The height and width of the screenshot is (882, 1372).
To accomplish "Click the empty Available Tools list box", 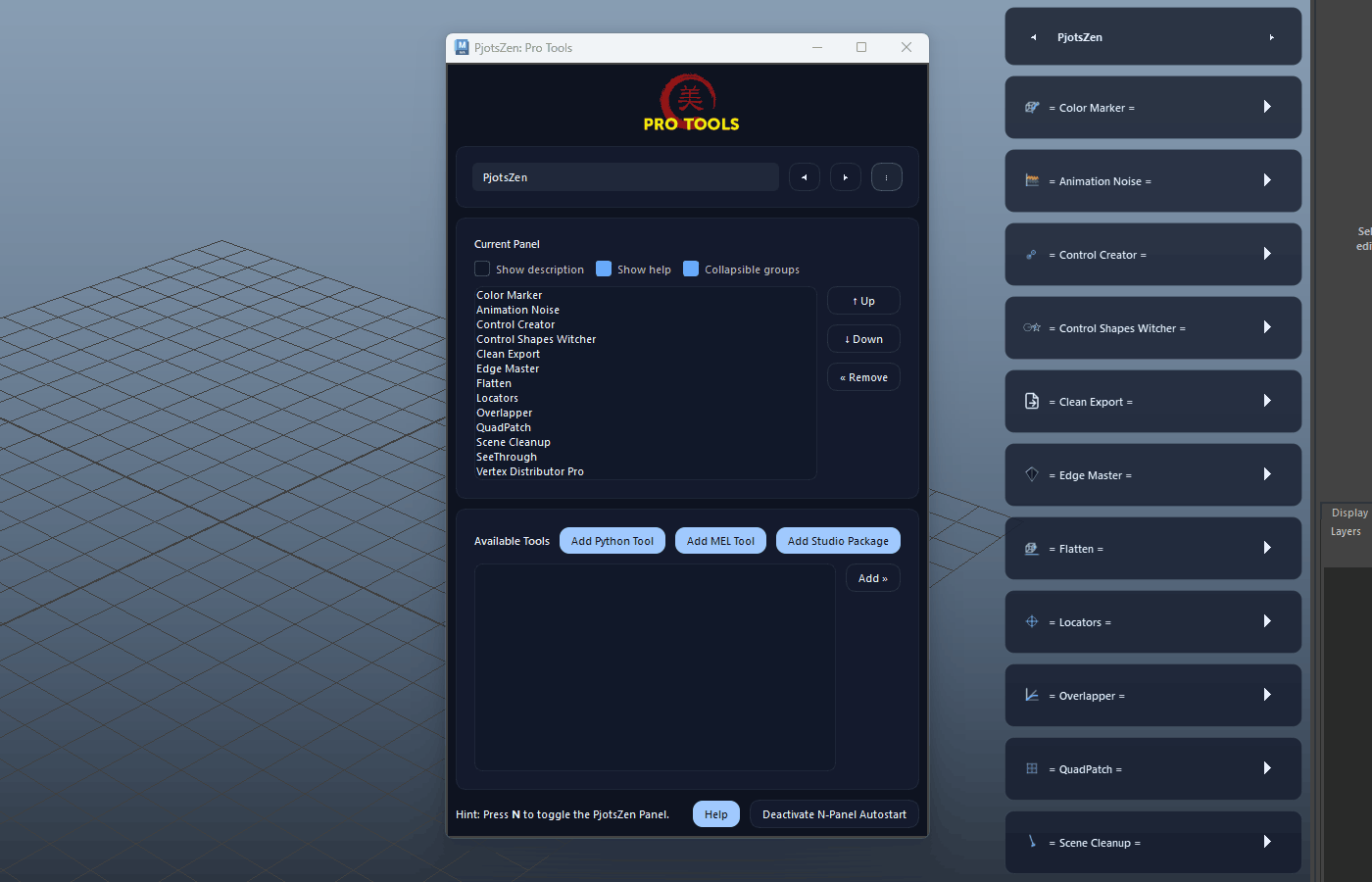I will [x=655, y=667].
